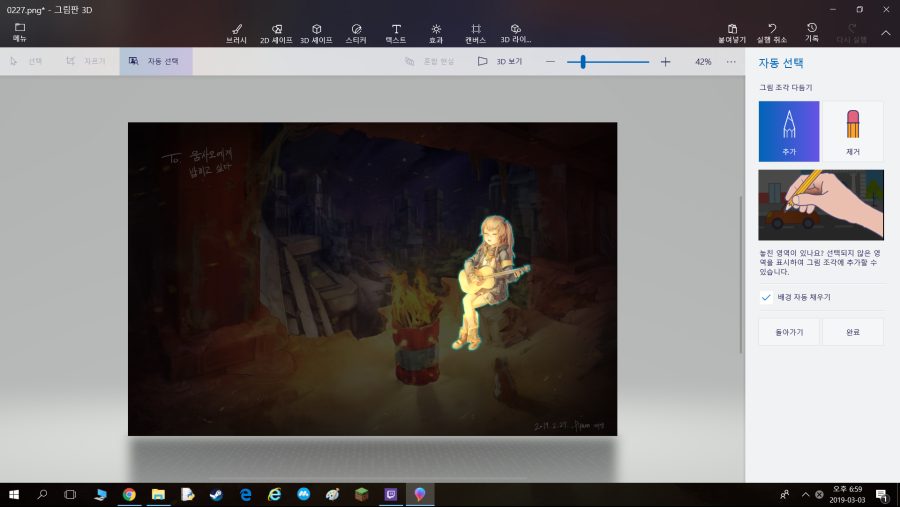Open the 3D 셰이프 shapes tool
This screenshot has width=900, height=507.
click(316, 34)
